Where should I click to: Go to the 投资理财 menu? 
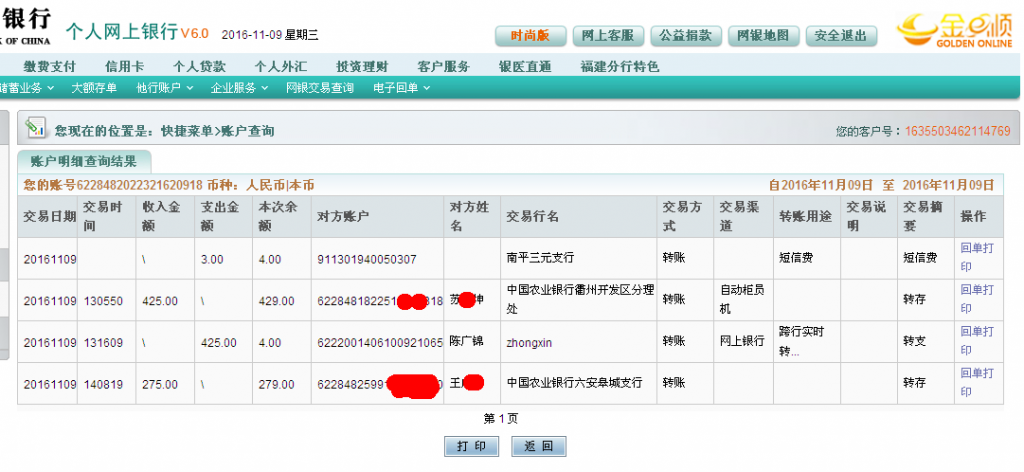362,66
